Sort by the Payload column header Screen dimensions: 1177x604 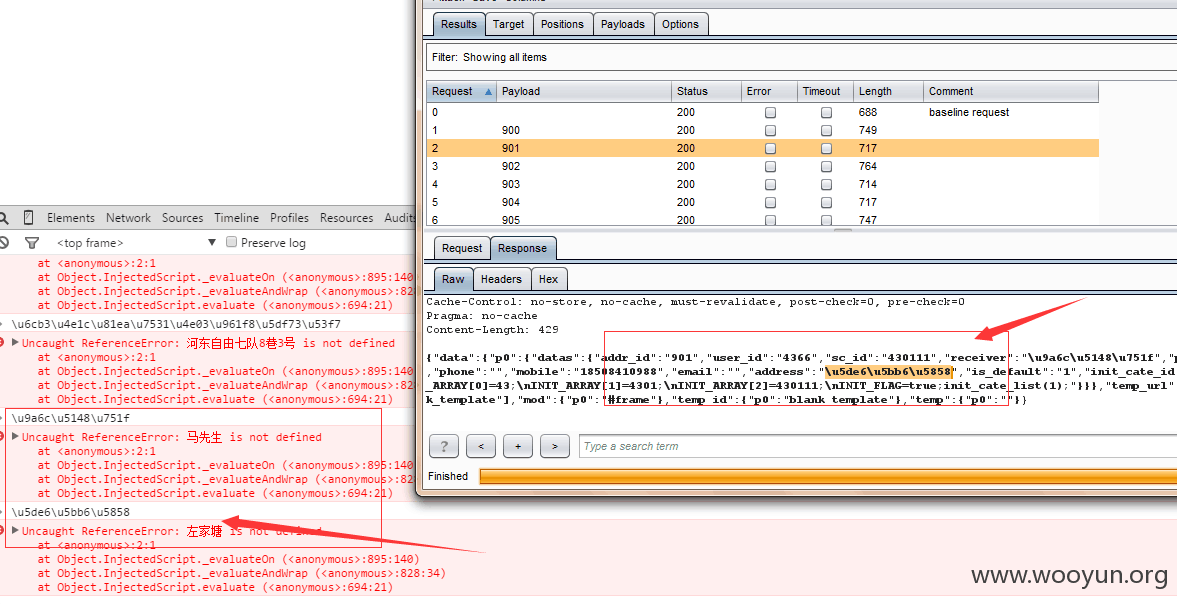pos(584,92)
